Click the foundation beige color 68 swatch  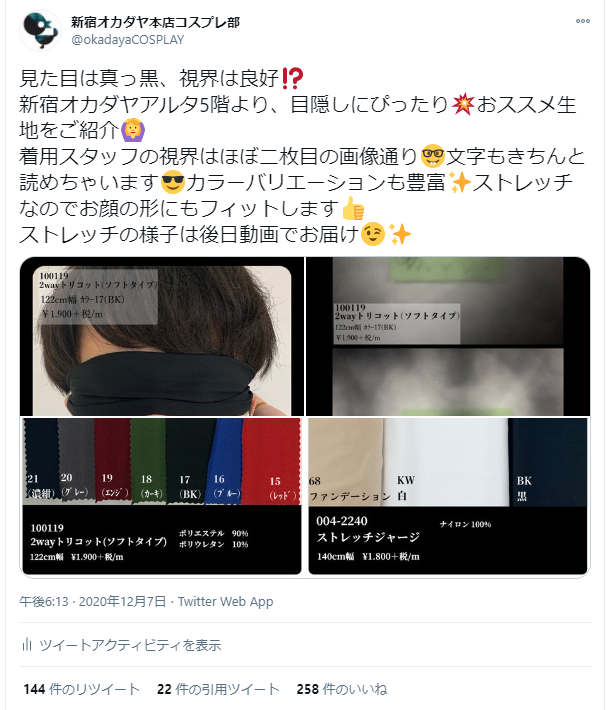click(x=346, y=462)
